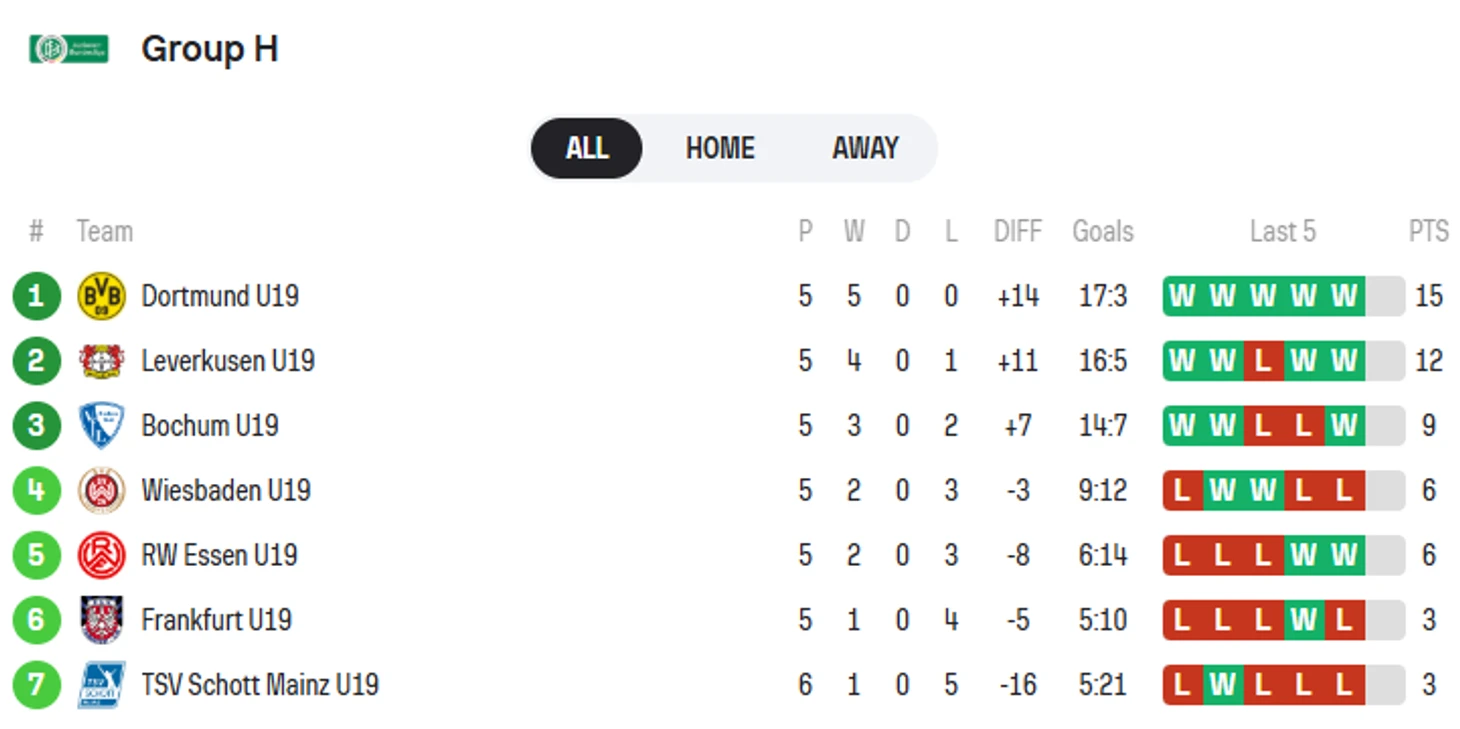Click the RW Essen U19 club crest
Image resolution: width=1460 pixels, height=729 pixels.
tap(101, 556)
